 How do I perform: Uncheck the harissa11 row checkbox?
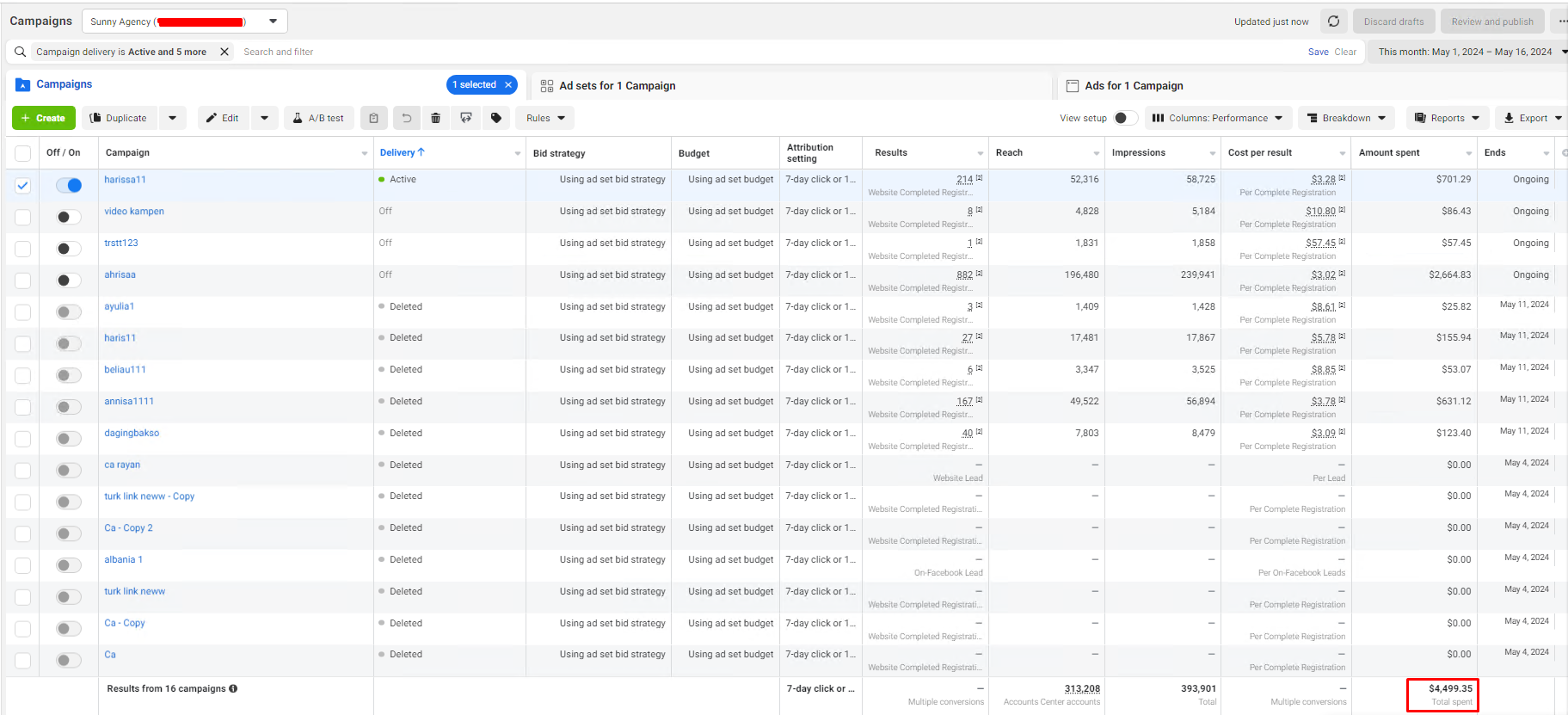(x=23, y=185)
